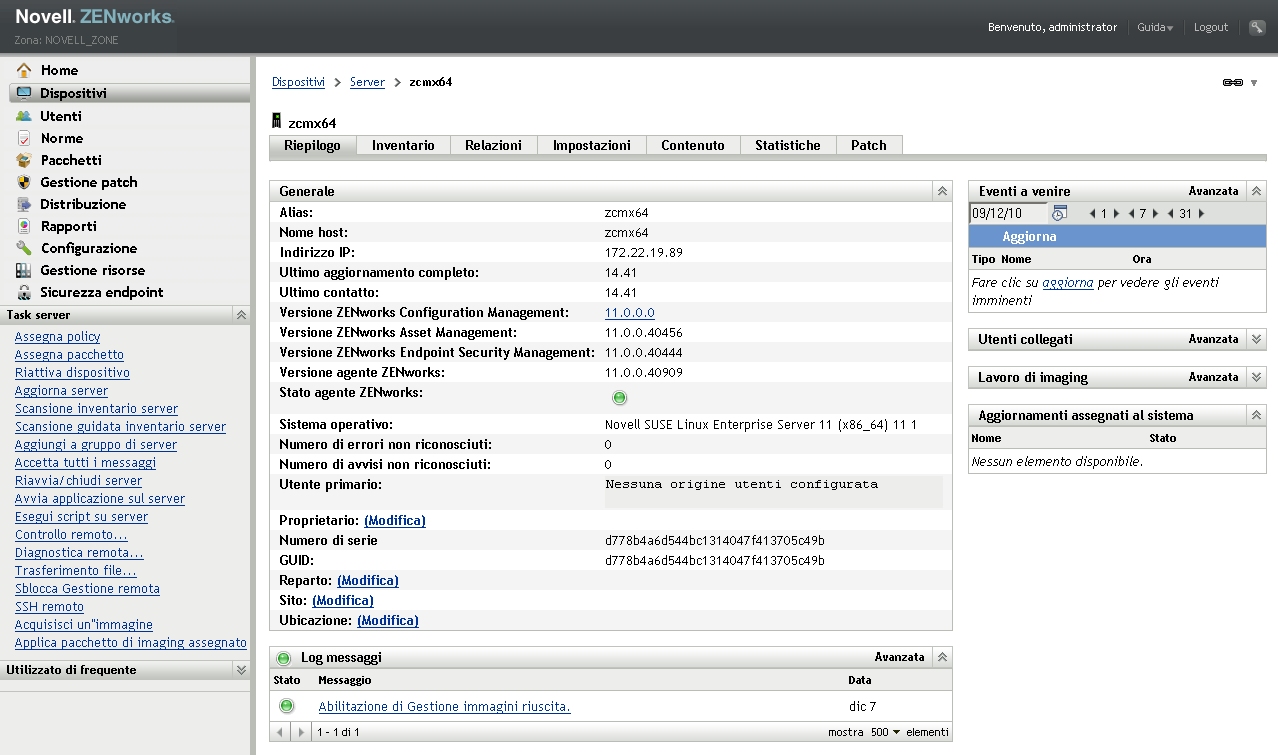
Task: Click the Rapporti chart icon
Action: point(24,226)
